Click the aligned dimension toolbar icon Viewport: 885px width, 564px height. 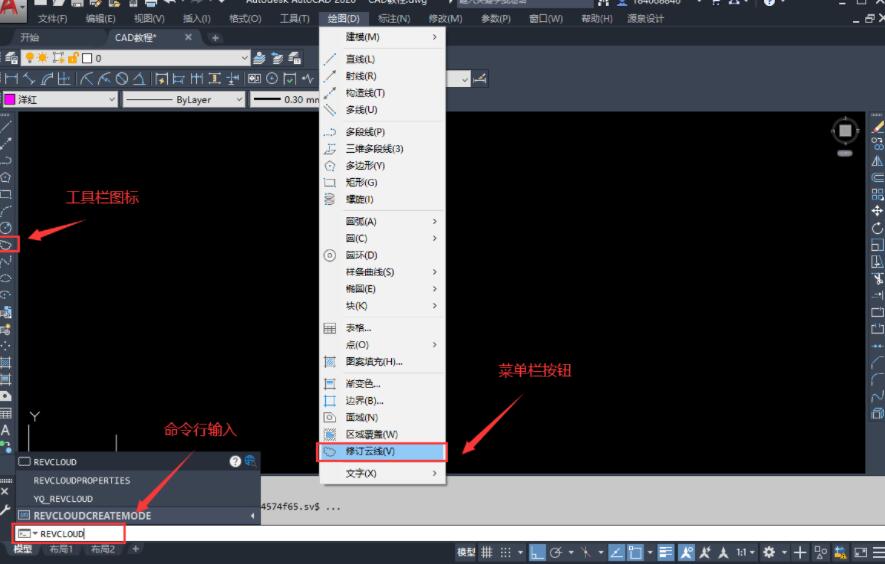(29, 79)
